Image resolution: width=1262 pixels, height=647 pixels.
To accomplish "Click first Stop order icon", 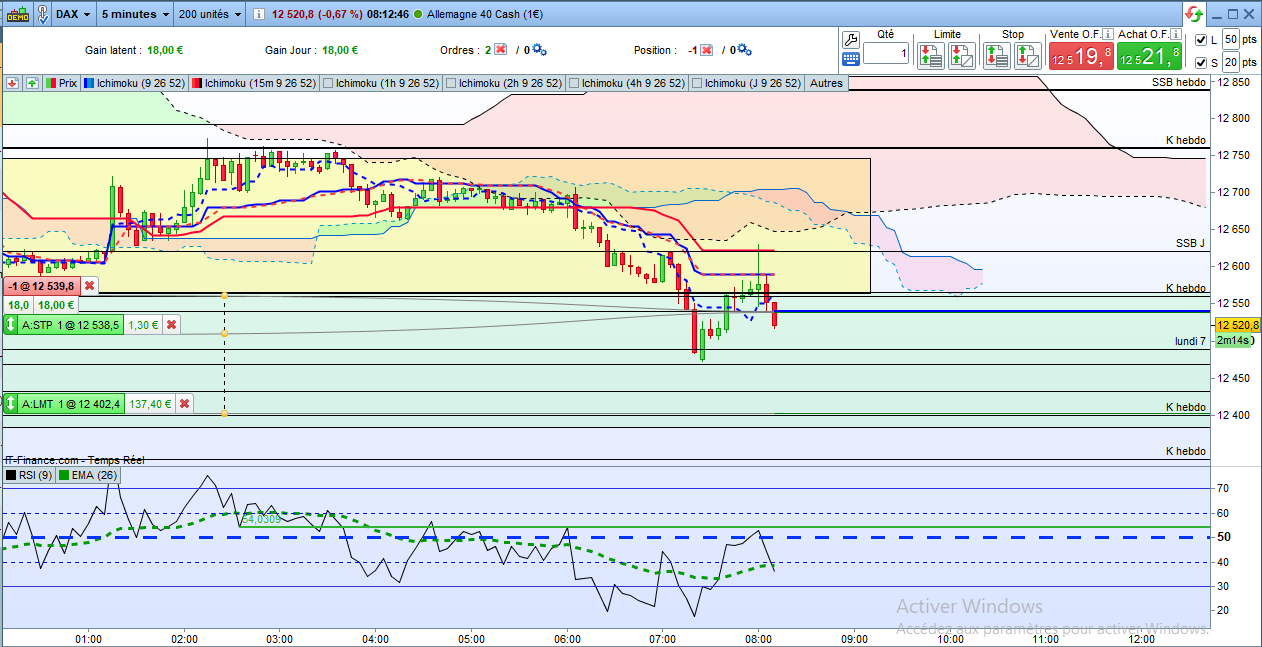I will [996, 55].
